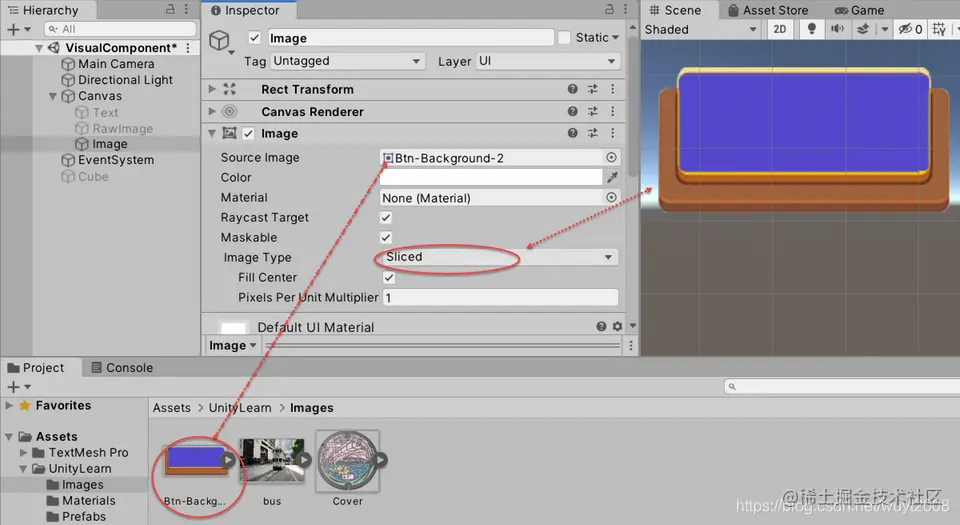960x525 pixels.
Task: Open Rect Transform kebab menu
Action: point(612,89)
